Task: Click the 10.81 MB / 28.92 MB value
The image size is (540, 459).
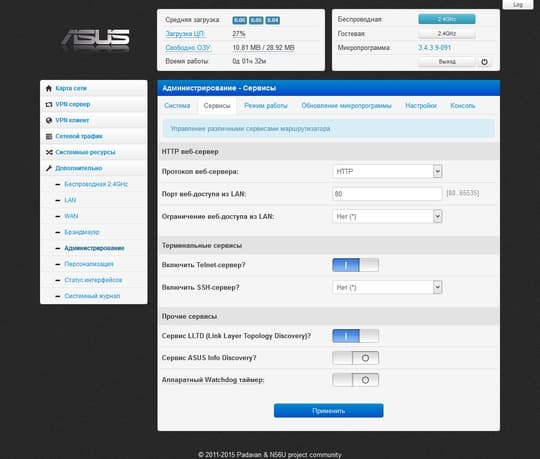Action: (x=263, y=48)
